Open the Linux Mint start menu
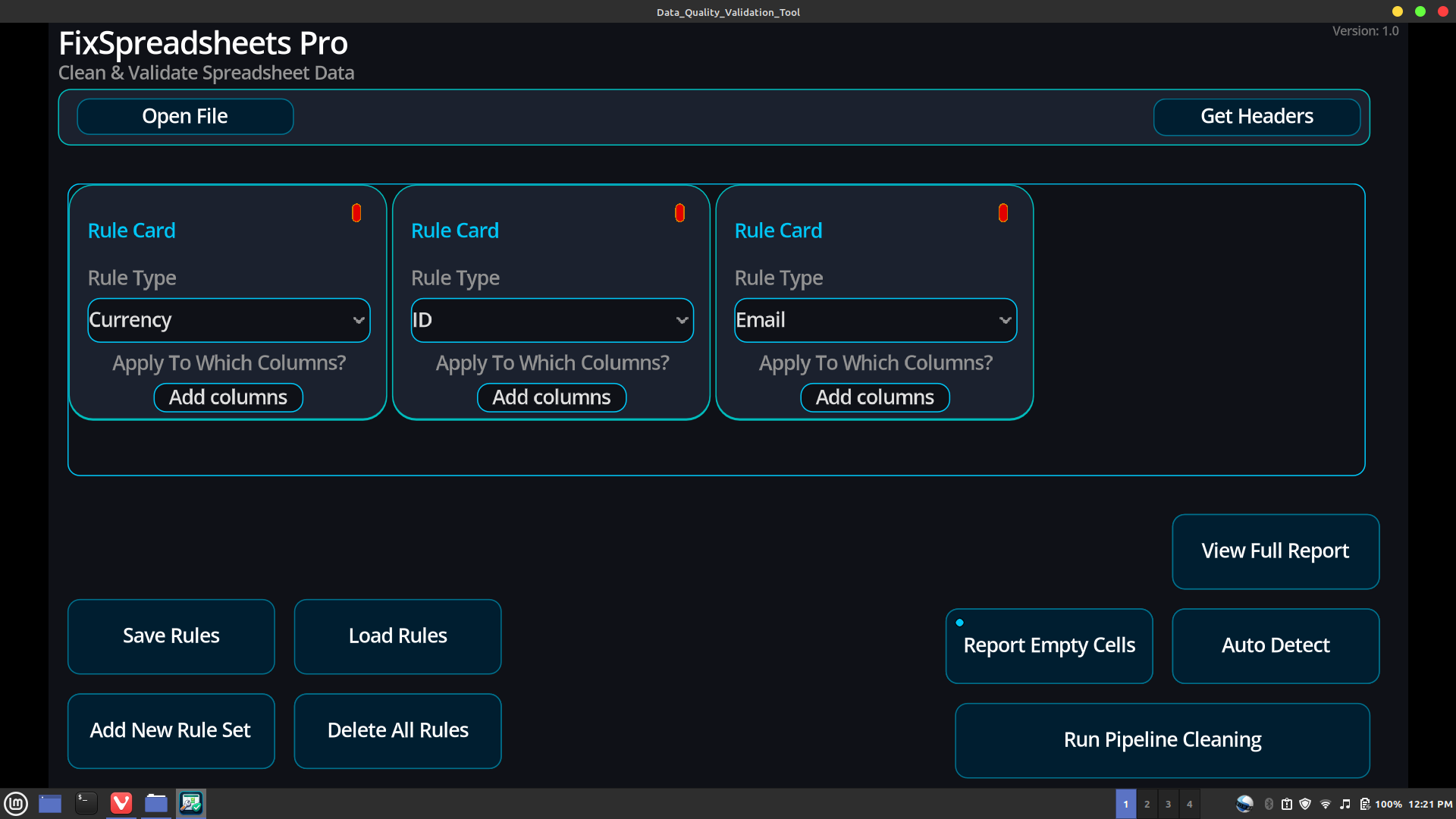1456x819 pixels. (x=16, y=803)
